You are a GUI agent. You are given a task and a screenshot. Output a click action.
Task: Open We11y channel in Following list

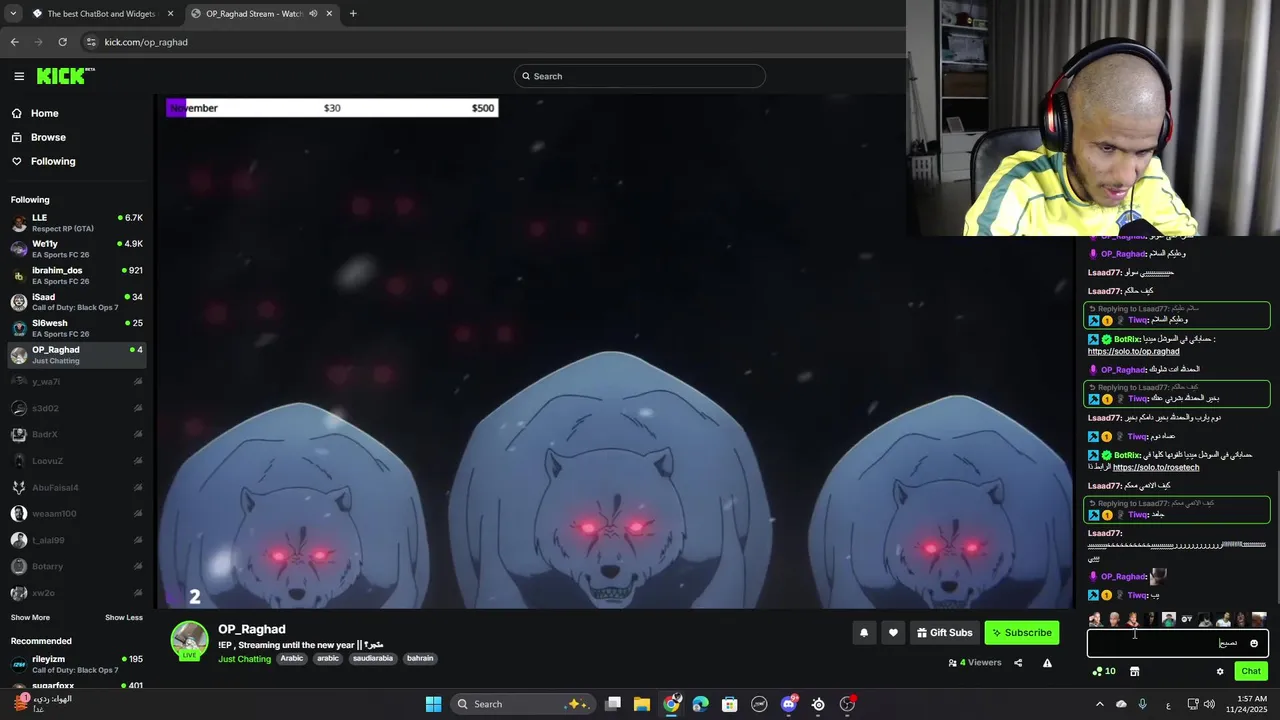(77, 249)
